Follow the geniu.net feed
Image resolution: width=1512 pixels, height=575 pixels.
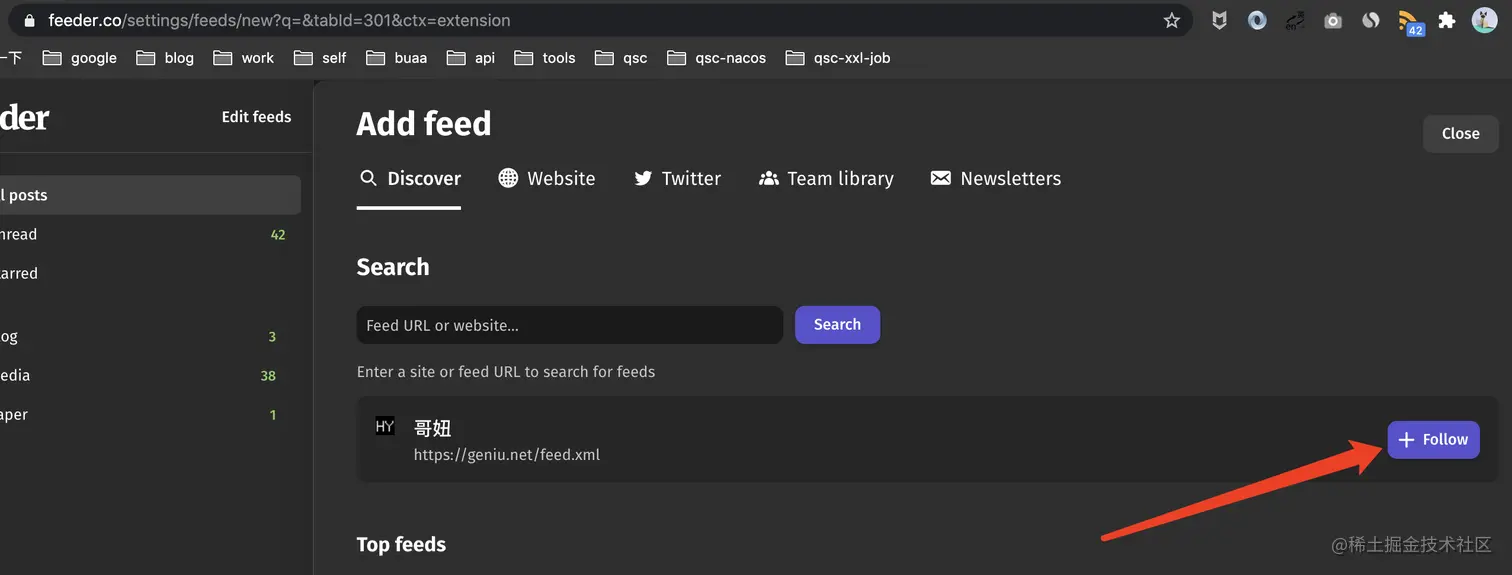pyautogui.click(x=1433, y=440)
